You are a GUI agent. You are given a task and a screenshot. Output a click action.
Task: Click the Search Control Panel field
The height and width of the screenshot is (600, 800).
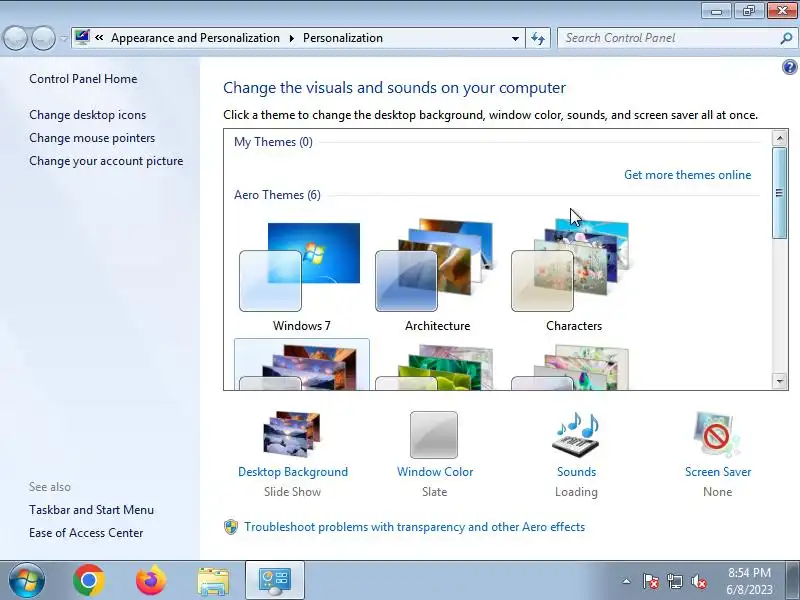point(676,38)
